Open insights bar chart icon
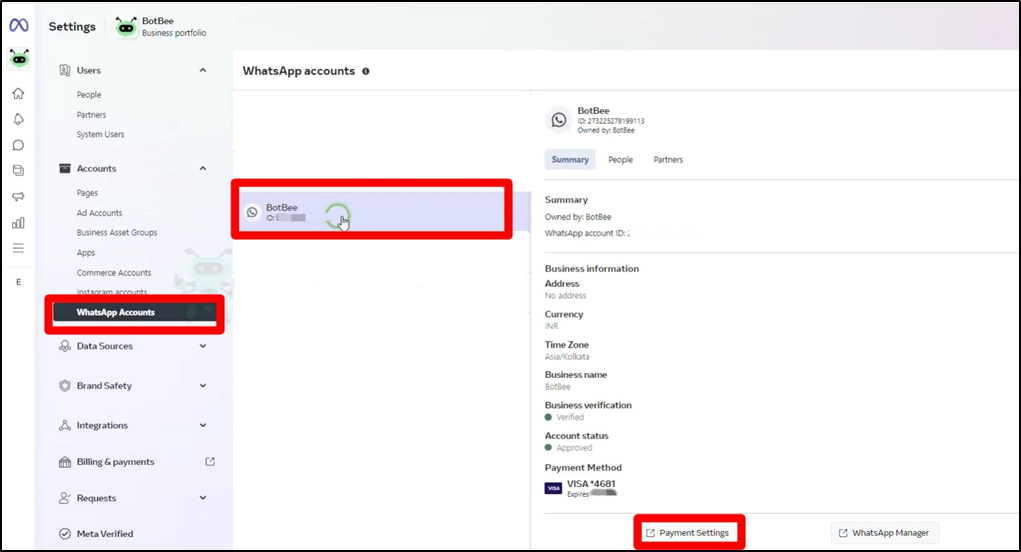The width and height of the screenshot is (1021, 552). pyautogui.click(x=18, y=222)
